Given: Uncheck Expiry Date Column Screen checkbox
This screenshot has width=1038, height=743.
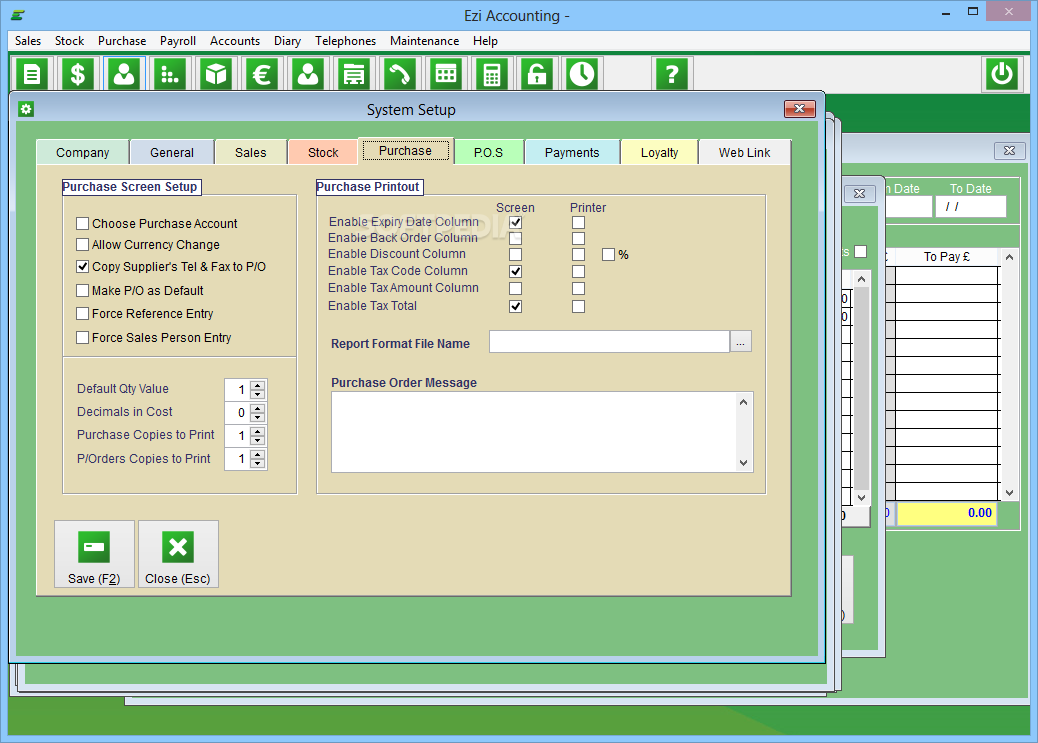Looking at the screenshot, I should 516,223.
